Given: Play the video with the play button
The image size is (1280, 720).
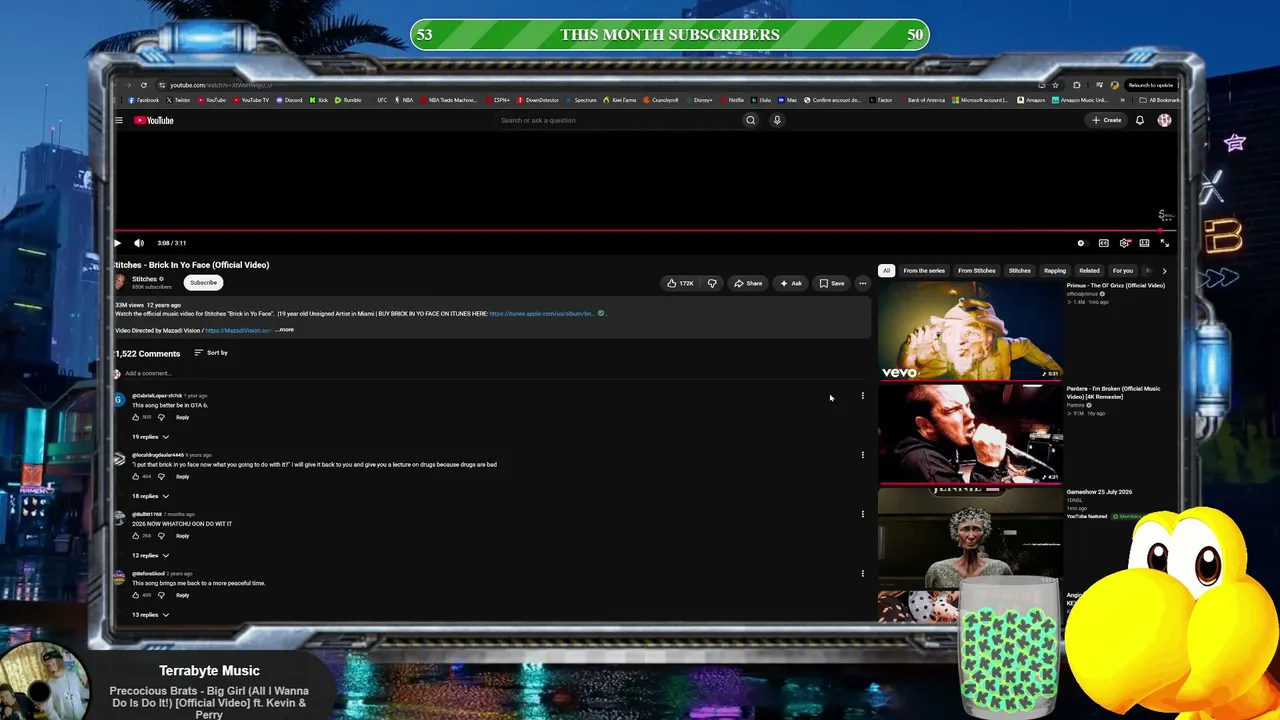Looking at the screenshot, I should (x=117, y=243).
